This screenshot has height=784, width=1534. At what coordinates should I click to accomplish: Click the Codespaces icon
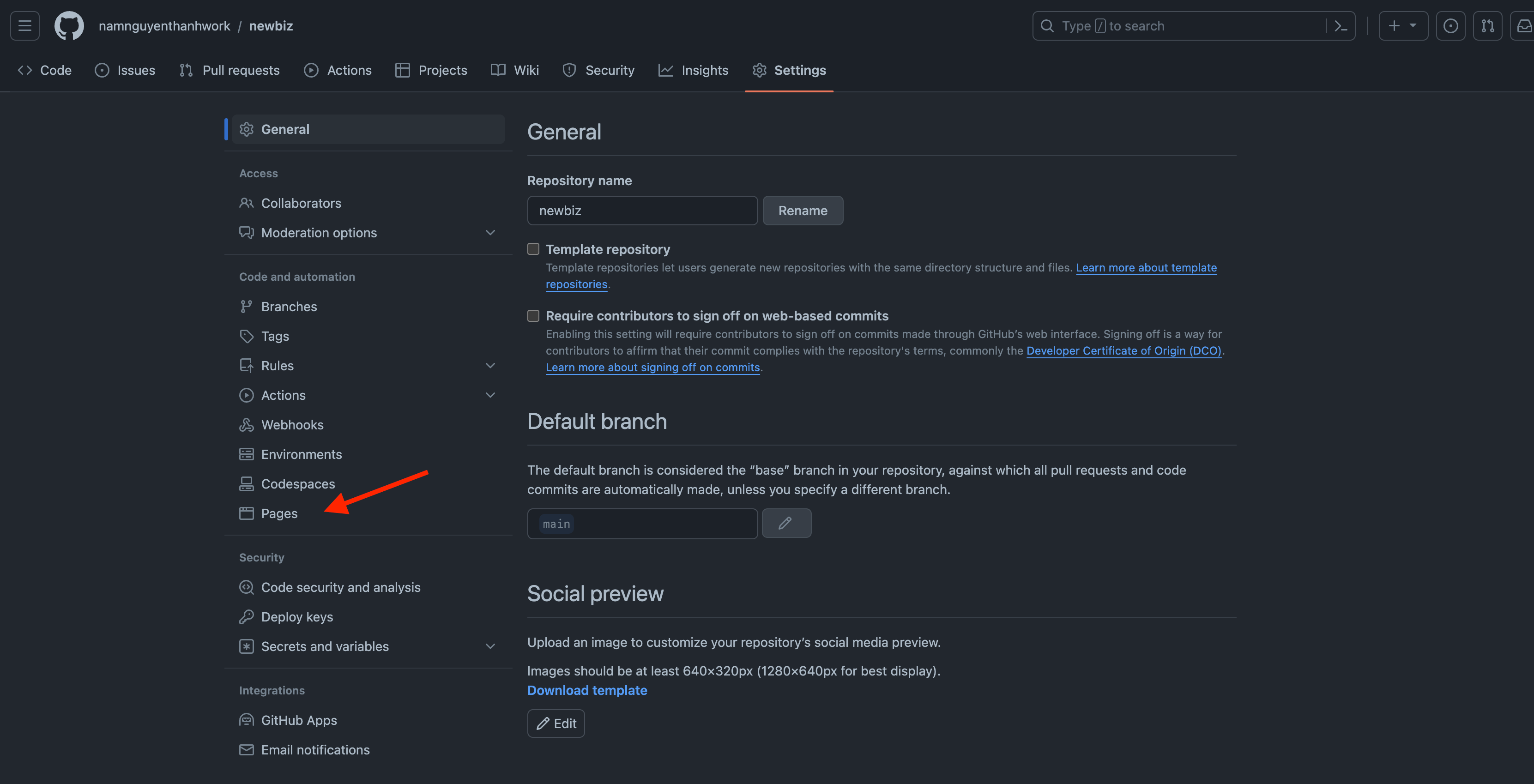(x=246, y=484)
